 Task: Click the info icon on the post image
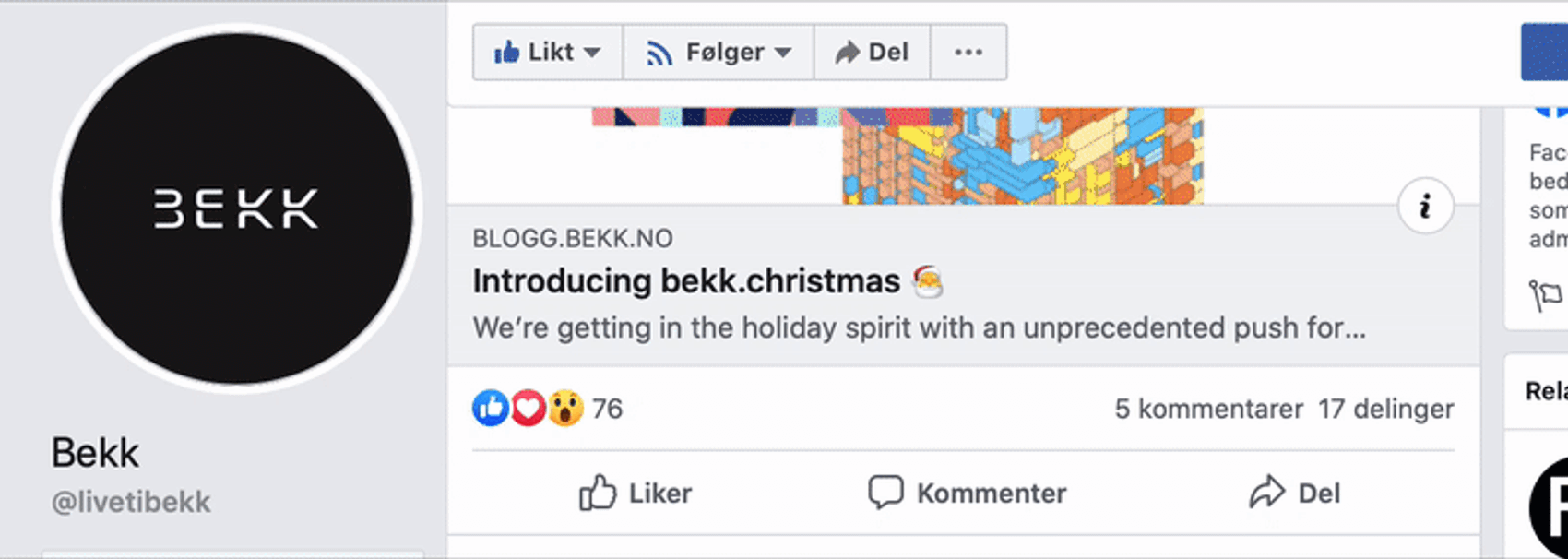click(1425, 206)
